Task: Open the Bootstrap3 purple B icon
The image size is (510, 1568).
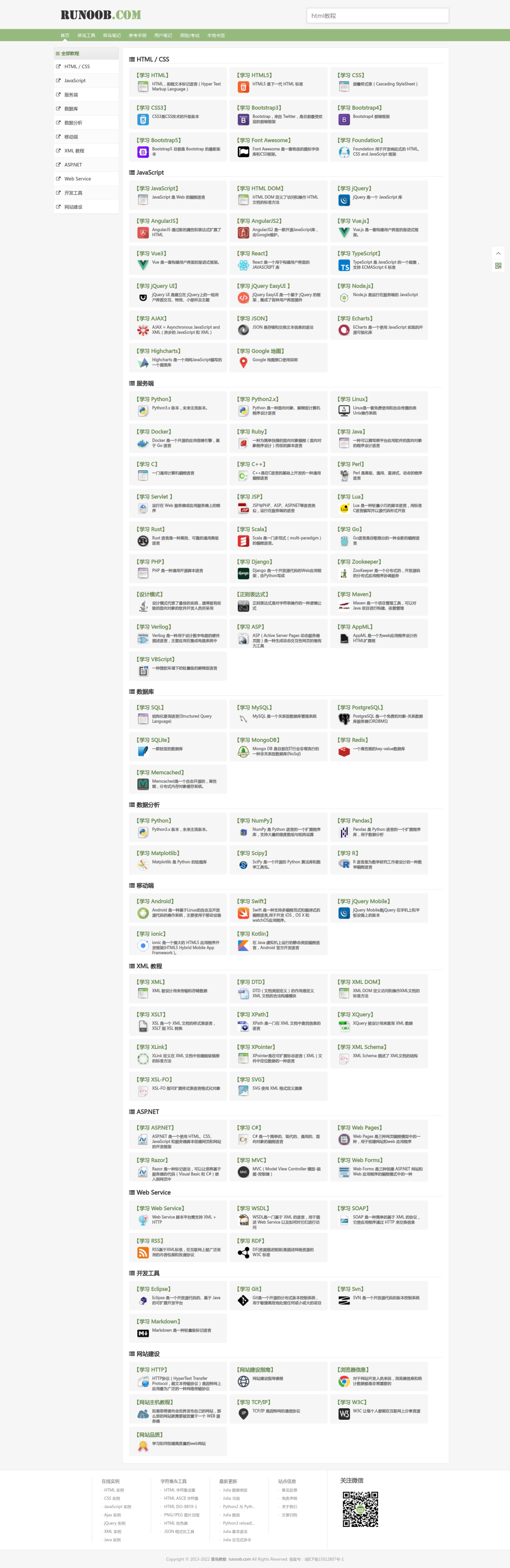Action: [243, 120]
